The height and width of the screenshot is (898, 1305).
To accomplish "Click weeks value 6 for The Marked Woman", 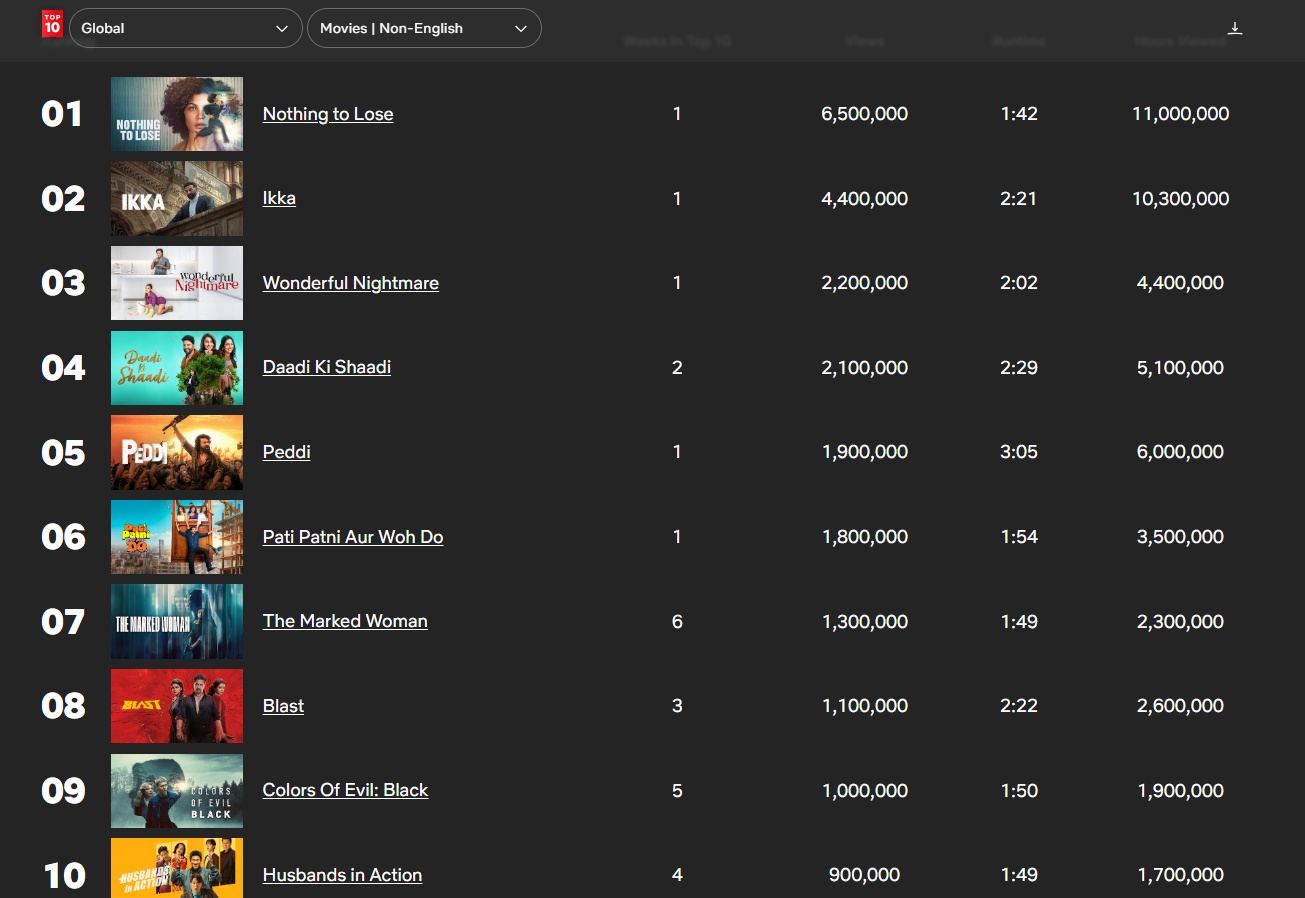I will point(677,622).
